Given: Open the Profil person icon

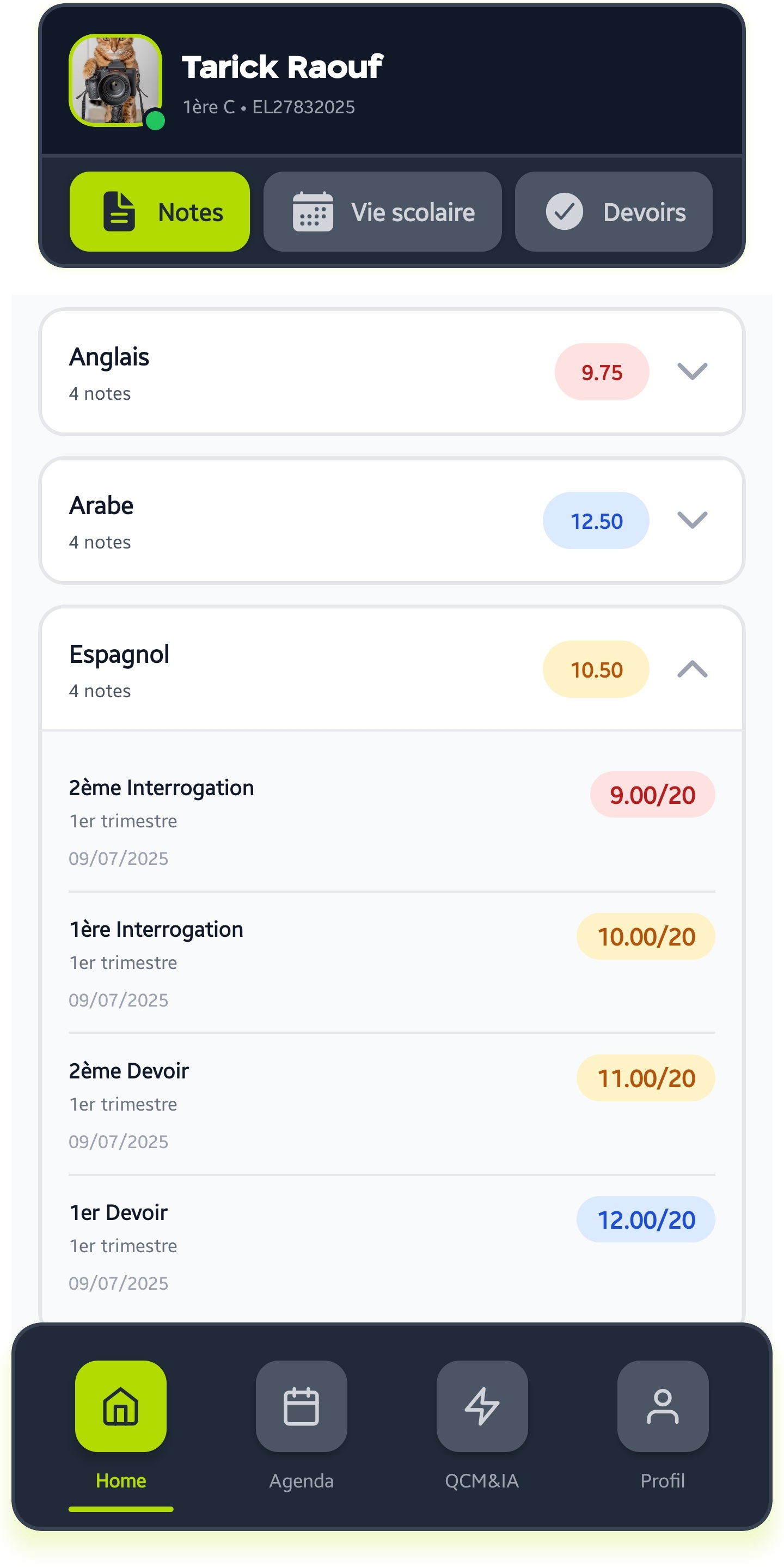Looking at the screenshot, I should pos(663,1405).
